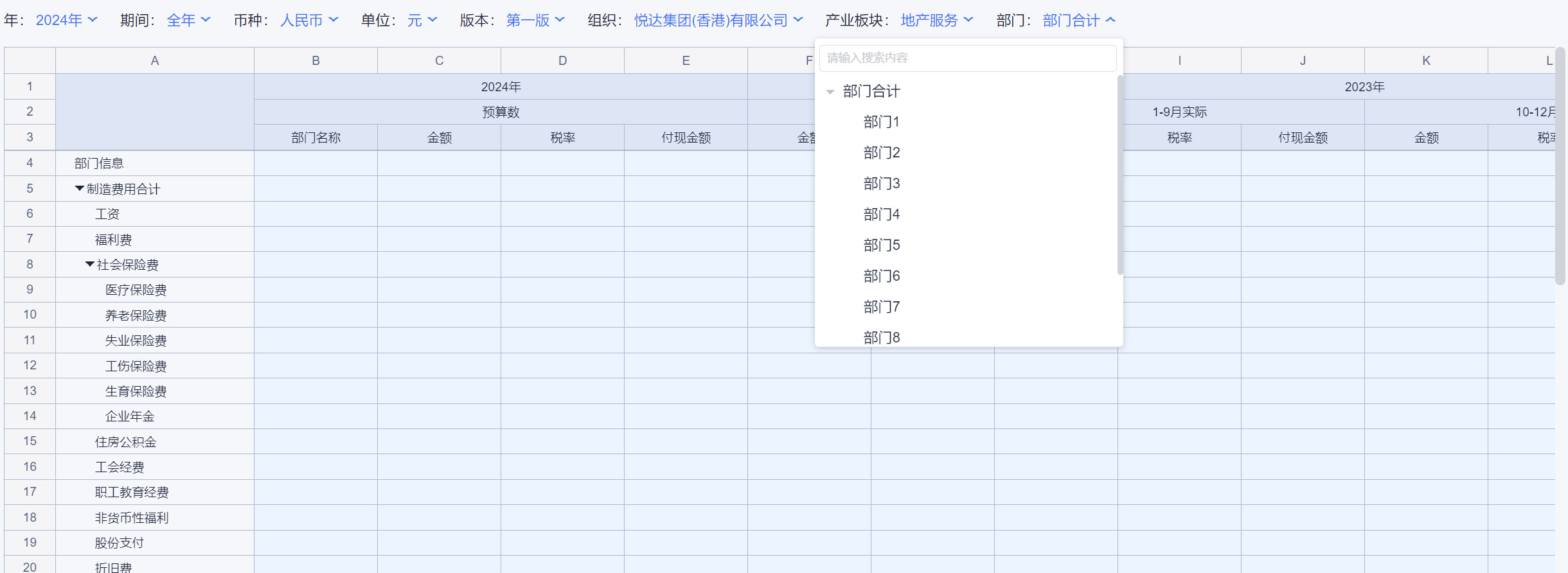Image resolution: width=1568 pixels, height=573 pixels.
Task: Open the 产业板块 地产服务 dropdown
Action: [x=936, y=20]
